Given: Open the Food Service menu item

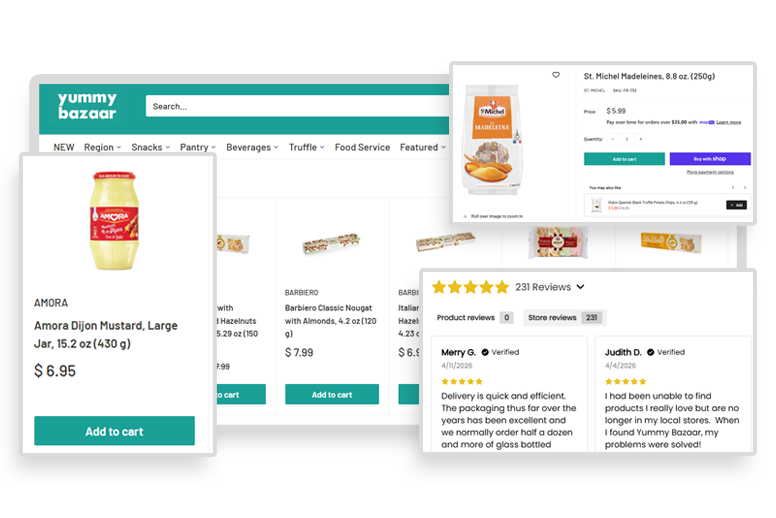Looking at the screenshot, I should [362, 147].
